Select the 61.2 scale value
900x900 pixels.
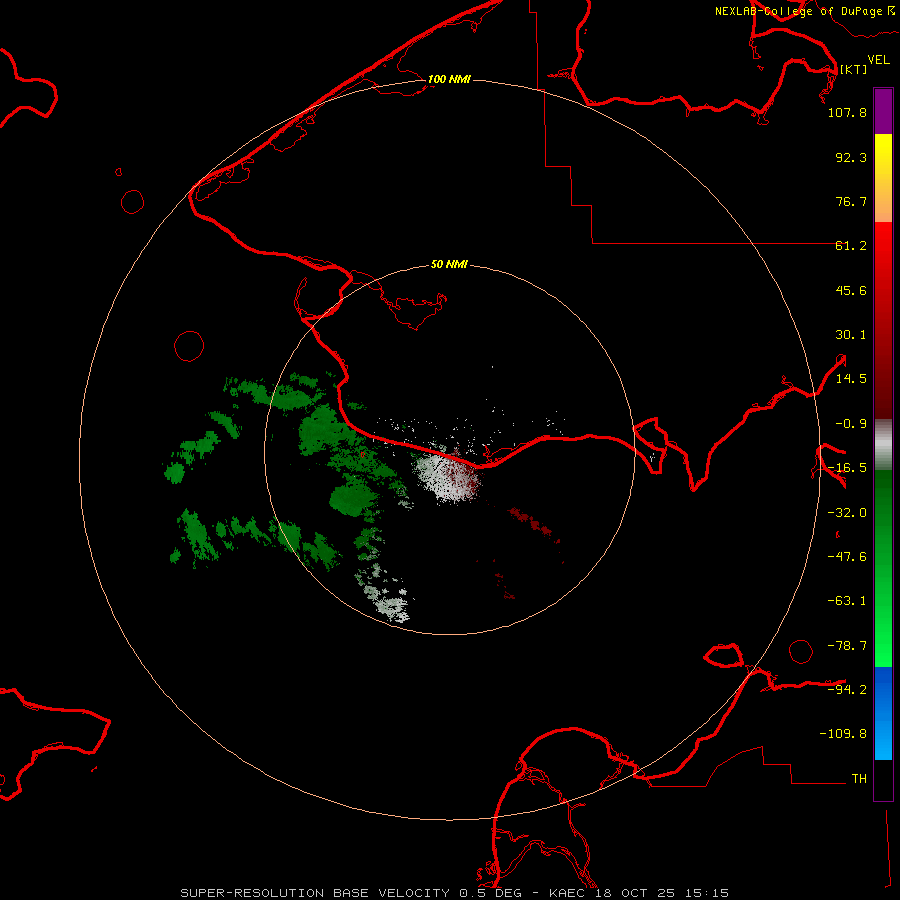coord(851,246)
